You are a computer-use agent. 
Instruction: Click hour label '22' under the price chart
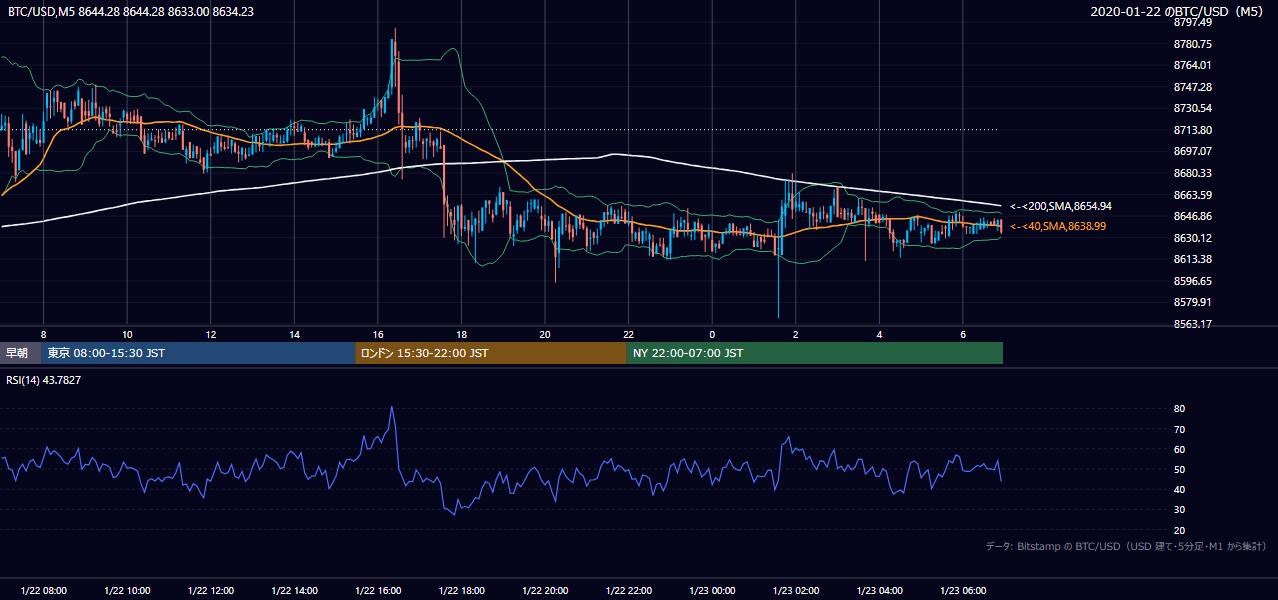(x=628, y=334)
